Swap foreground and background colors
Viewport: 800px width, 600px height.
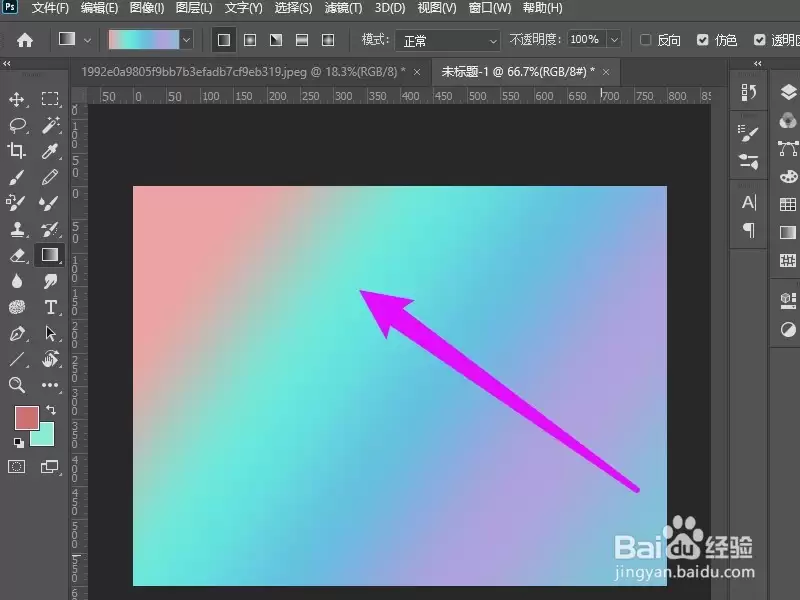pyautogui.click(x=51, y=410)
